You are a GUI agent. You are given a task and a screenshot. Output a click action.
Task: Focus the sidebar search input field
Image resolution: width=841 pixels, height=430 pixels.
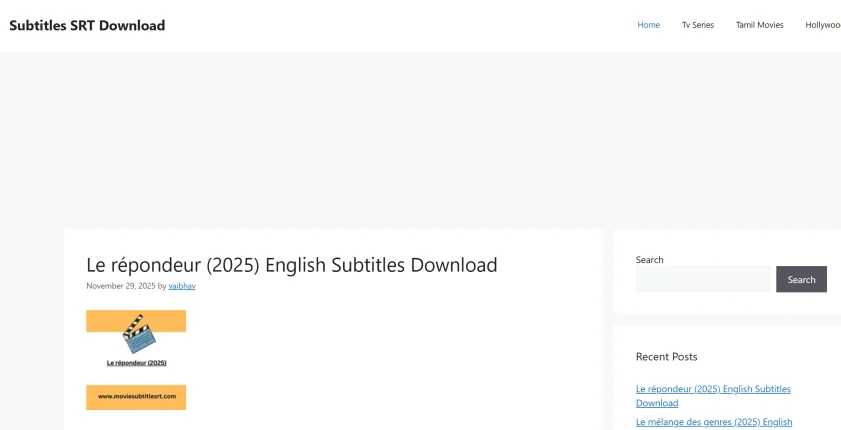pos(703,280)
